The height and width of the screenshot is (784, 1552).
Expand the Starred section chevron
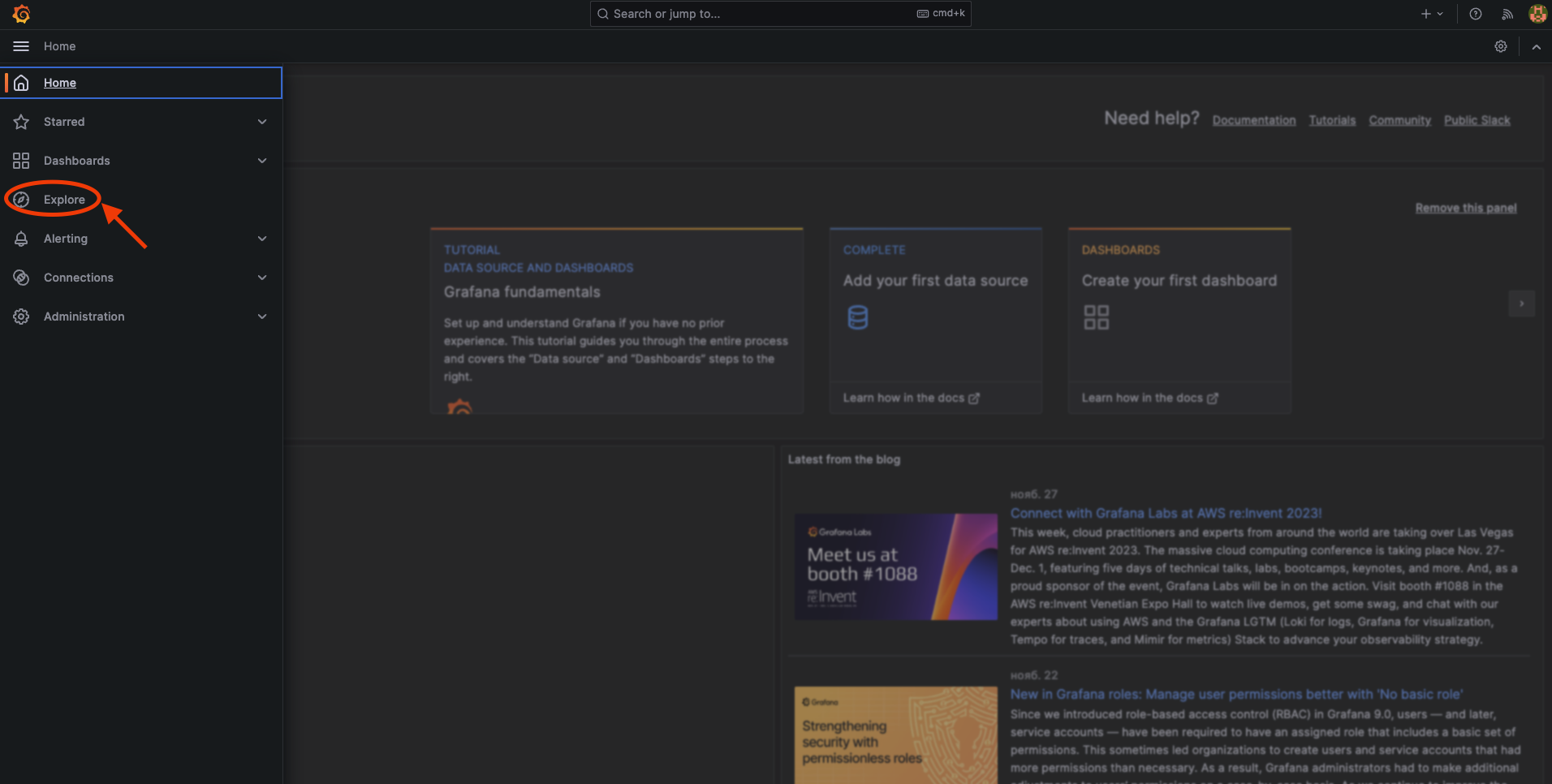pyautogui.click(x=262, y=122)
